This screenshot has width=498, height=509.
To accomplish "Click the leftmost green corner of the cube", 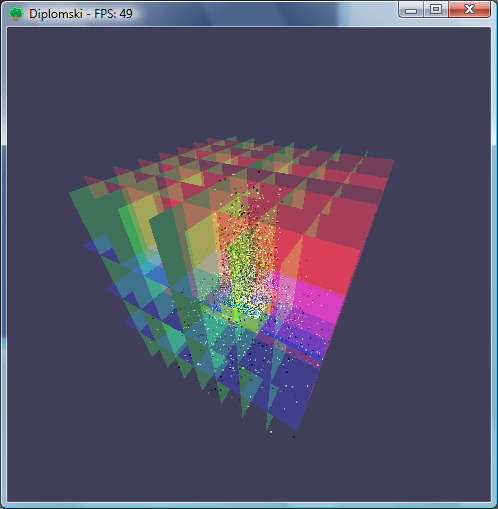I will (x=72, y=194).
